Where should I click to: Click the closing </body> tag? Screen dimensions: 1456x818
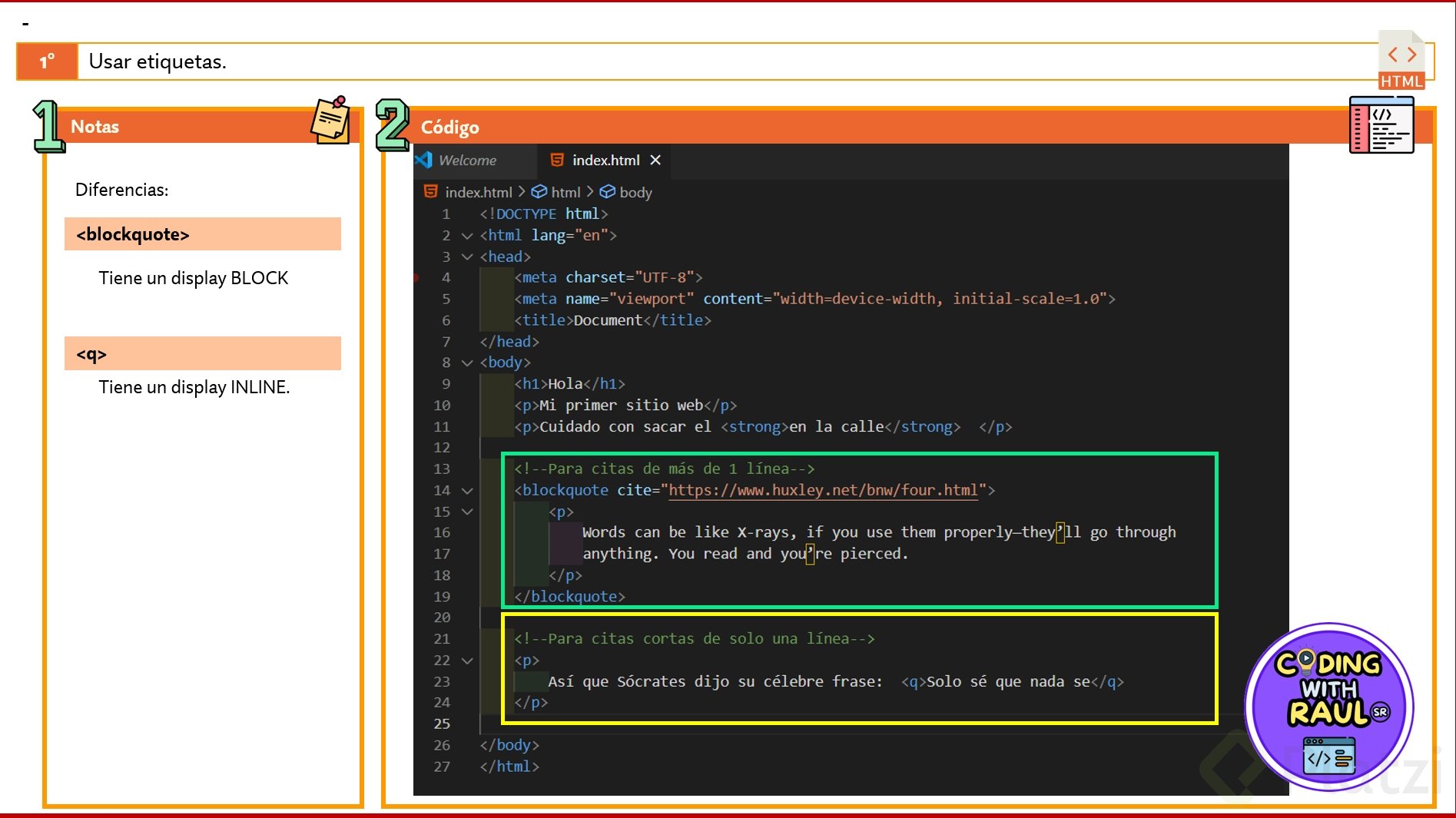tap(509, 745)
